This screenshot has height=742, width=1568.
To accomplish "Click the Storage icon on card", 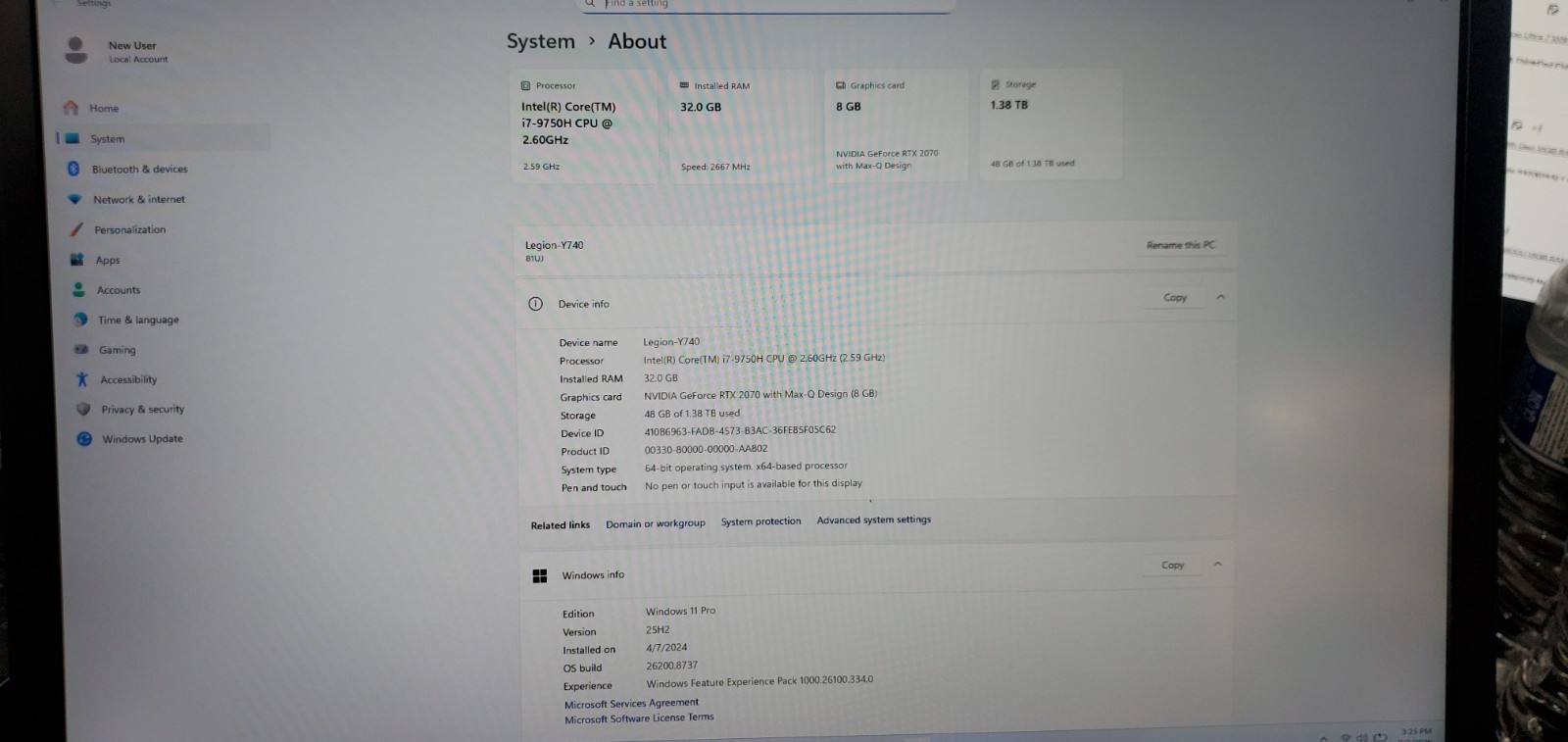I will pos(996,84).
